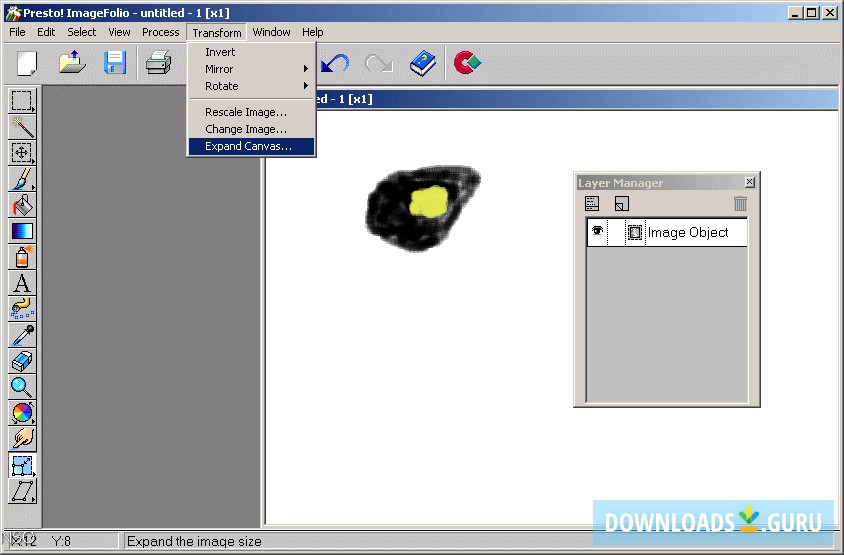Viewport: 844px width, 555px height.
Task: Open the View menu
Action: [x=119, y=32]
